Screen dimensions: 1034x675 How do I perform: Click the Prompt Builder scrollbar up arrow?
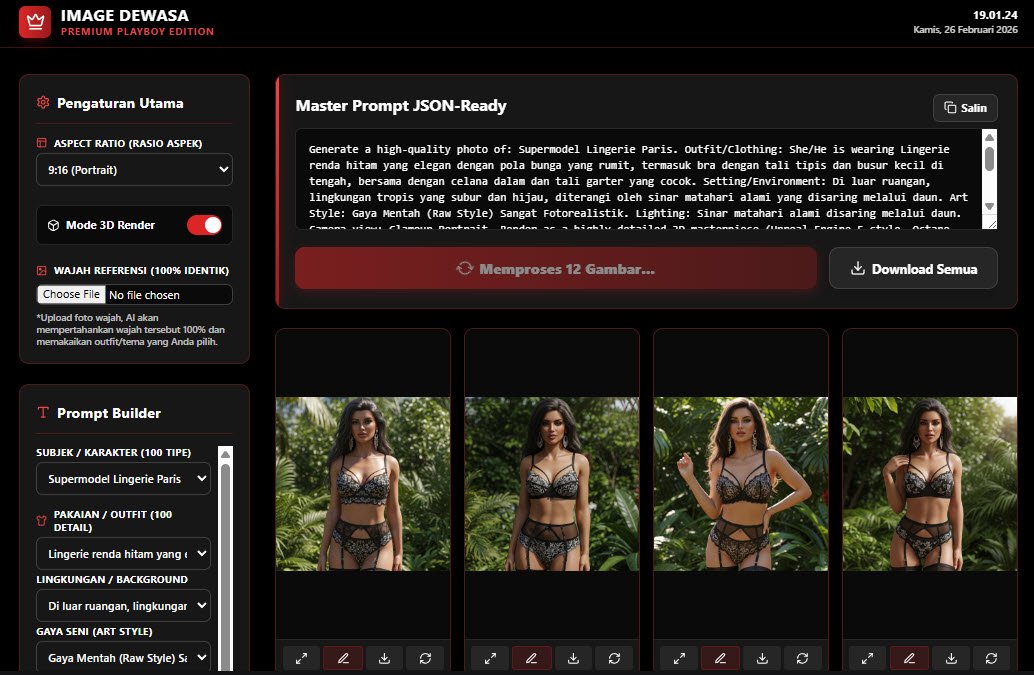(226, 454)
